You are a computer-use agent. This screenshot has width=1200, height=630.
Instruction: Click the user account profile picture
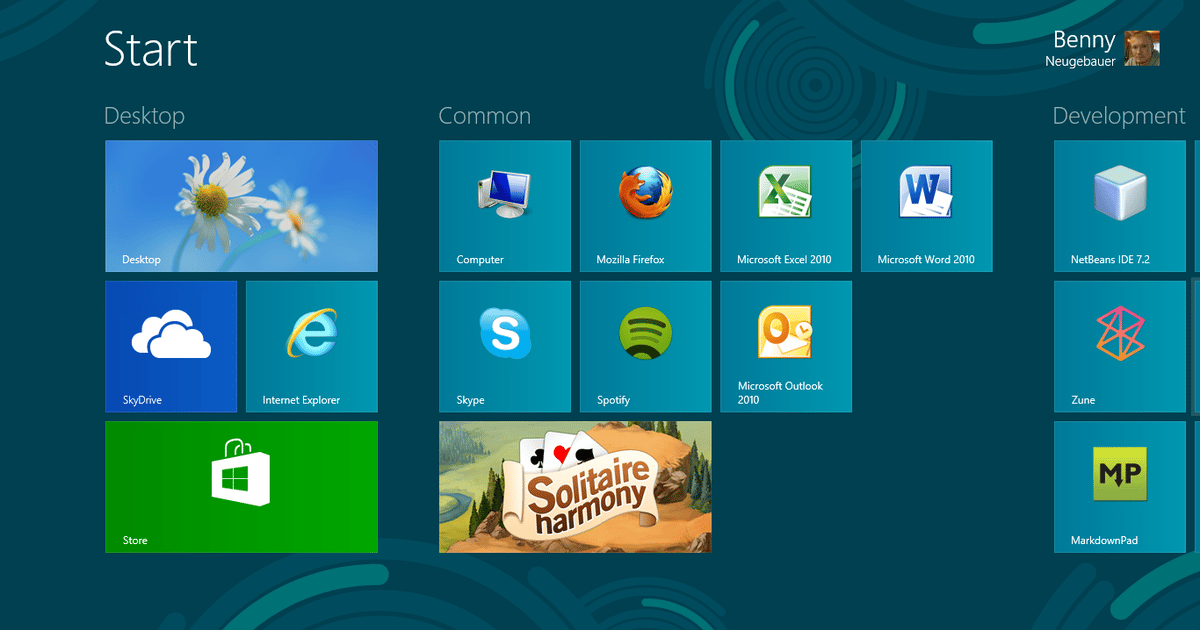1142,48
